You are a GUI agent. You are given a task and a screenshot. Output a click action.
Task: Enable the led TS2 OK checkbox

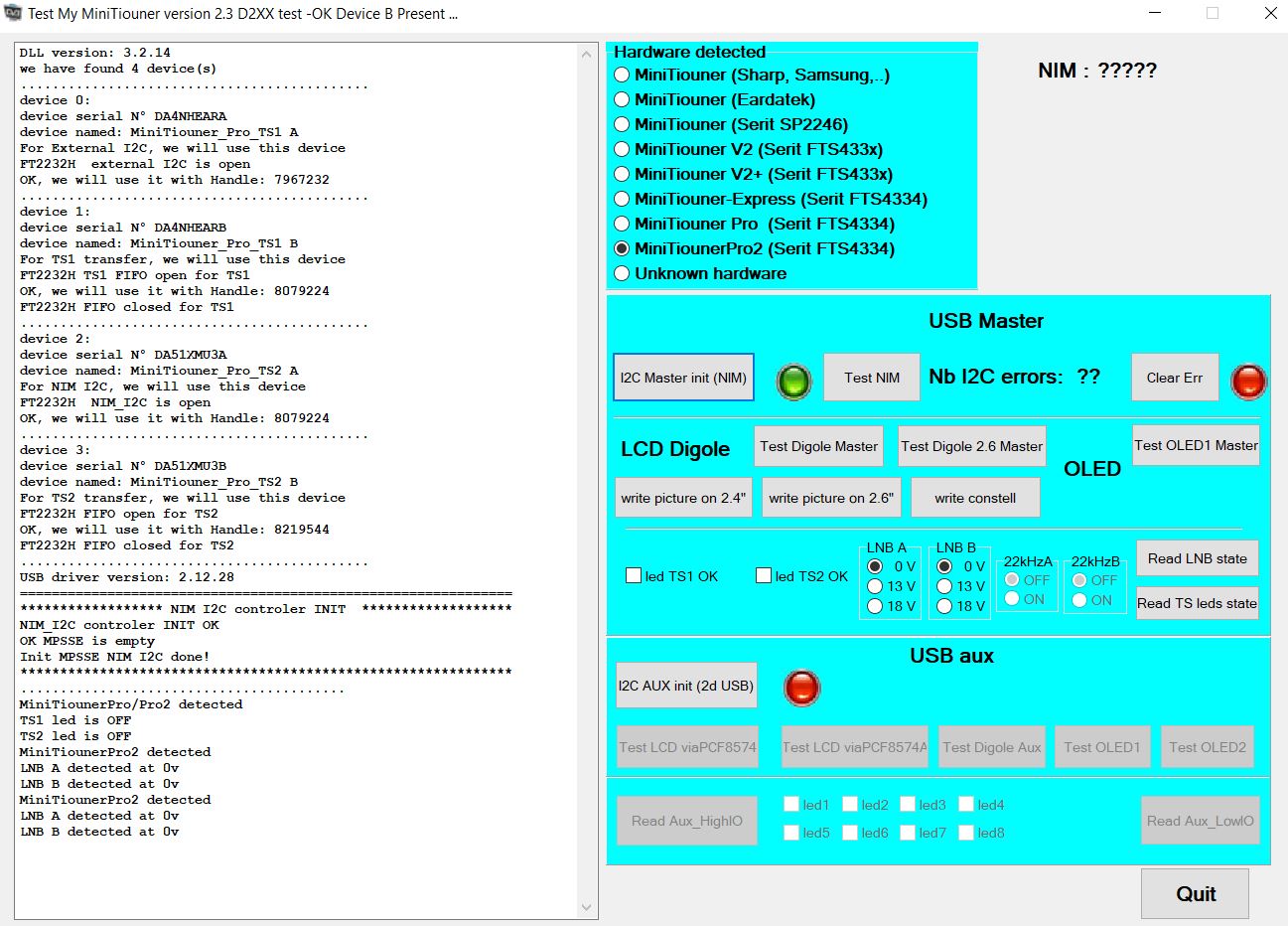(764, 575)
